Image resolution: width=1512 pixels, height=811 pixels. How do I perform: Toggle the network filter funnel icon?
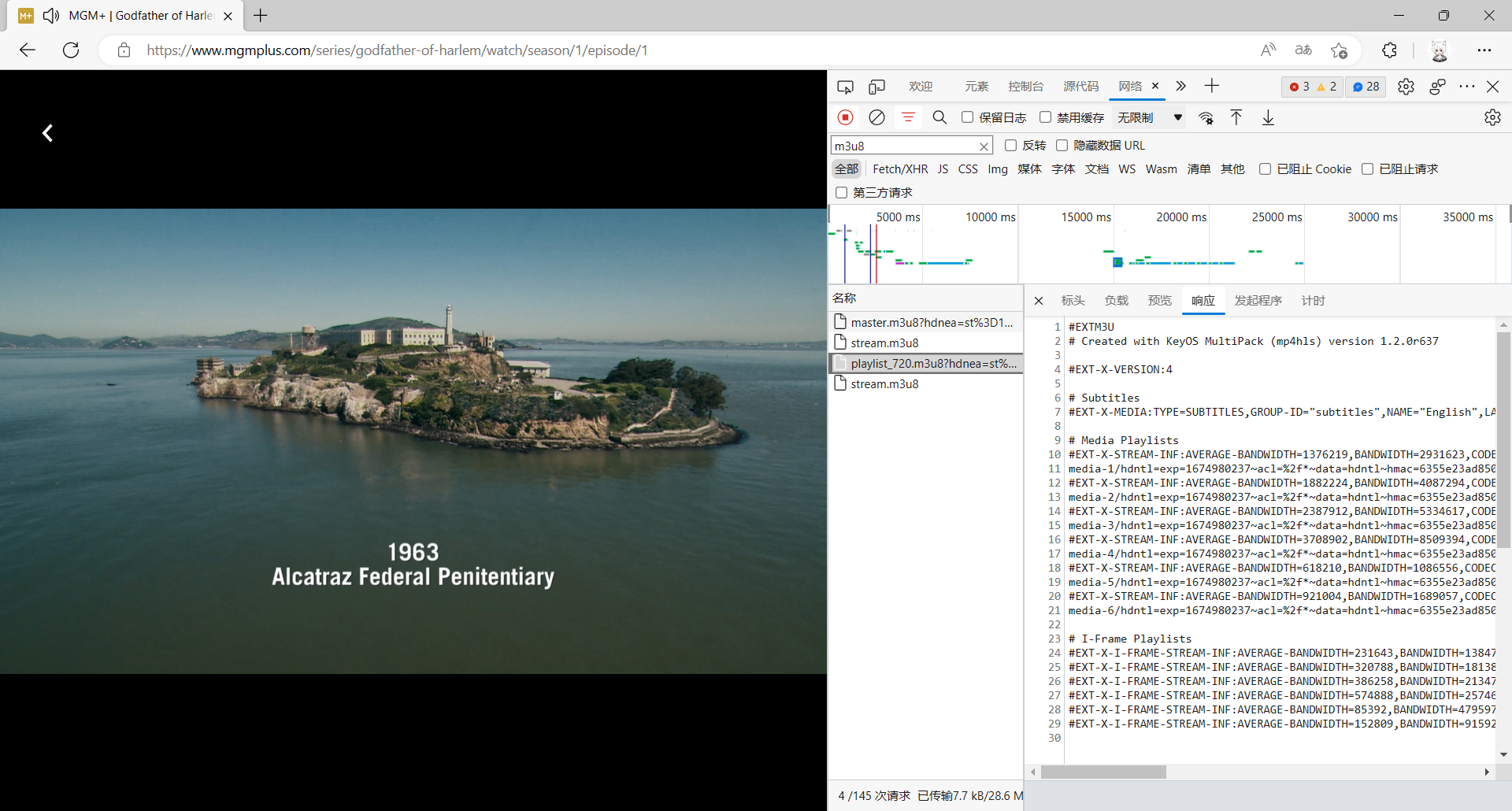pos(908,117)
